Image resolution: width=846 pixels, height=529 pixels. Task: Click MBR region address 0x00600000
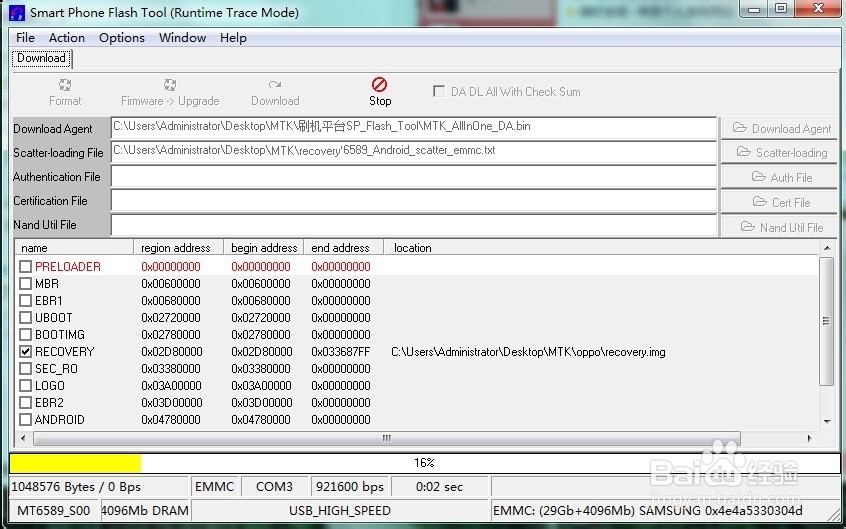pos(171,284)
